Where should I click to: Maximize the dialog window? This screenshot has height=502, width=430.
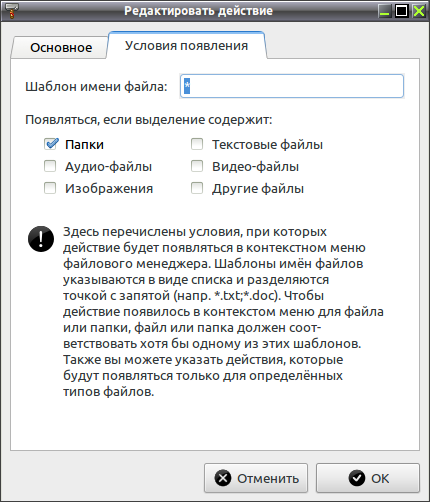tap(402, 11)
